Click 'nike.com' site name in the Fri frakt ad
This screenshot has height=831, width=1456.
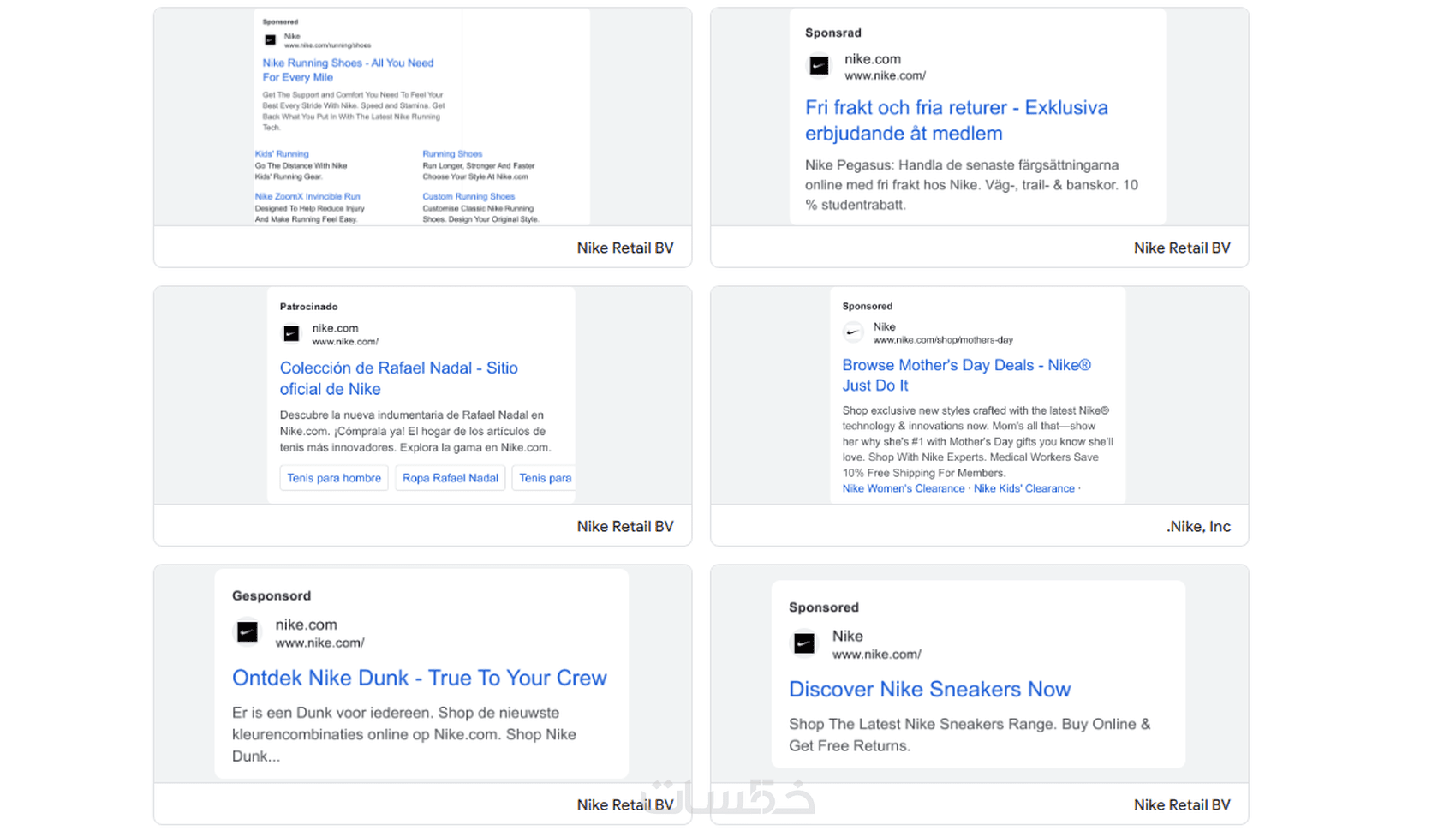[x=873, y=59]
